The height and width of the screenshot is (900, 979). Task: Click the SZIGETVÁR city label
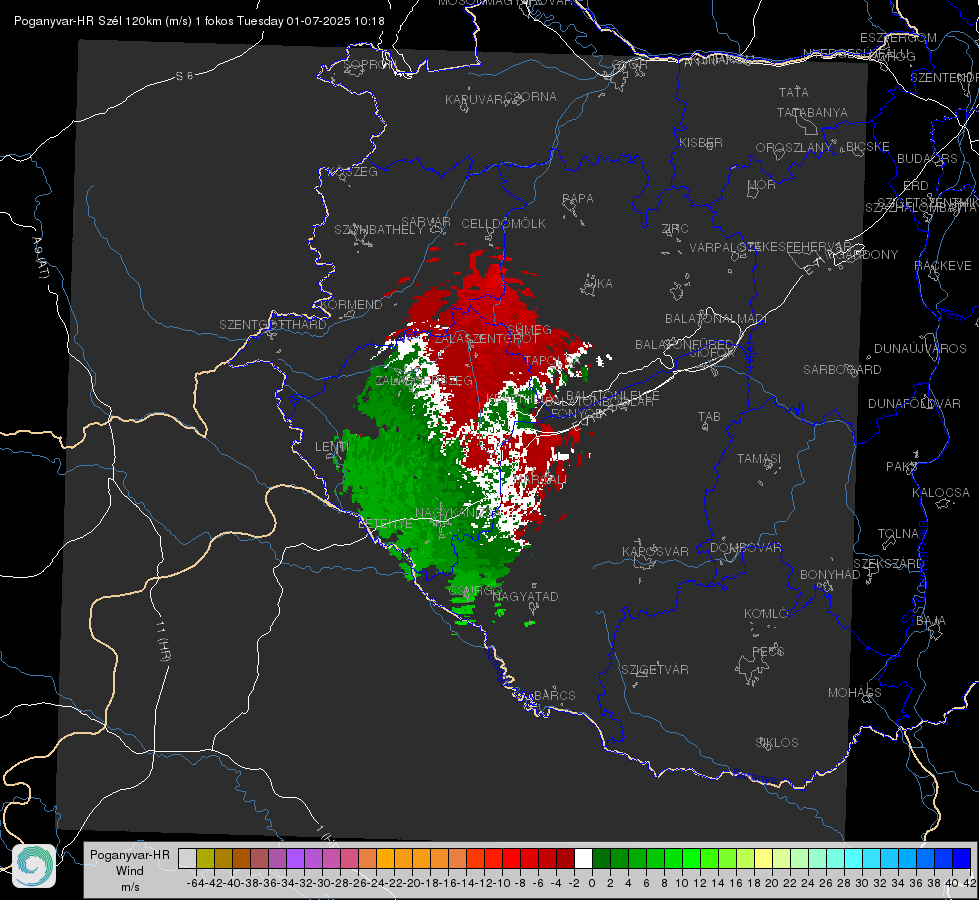(x=655, y=670)
